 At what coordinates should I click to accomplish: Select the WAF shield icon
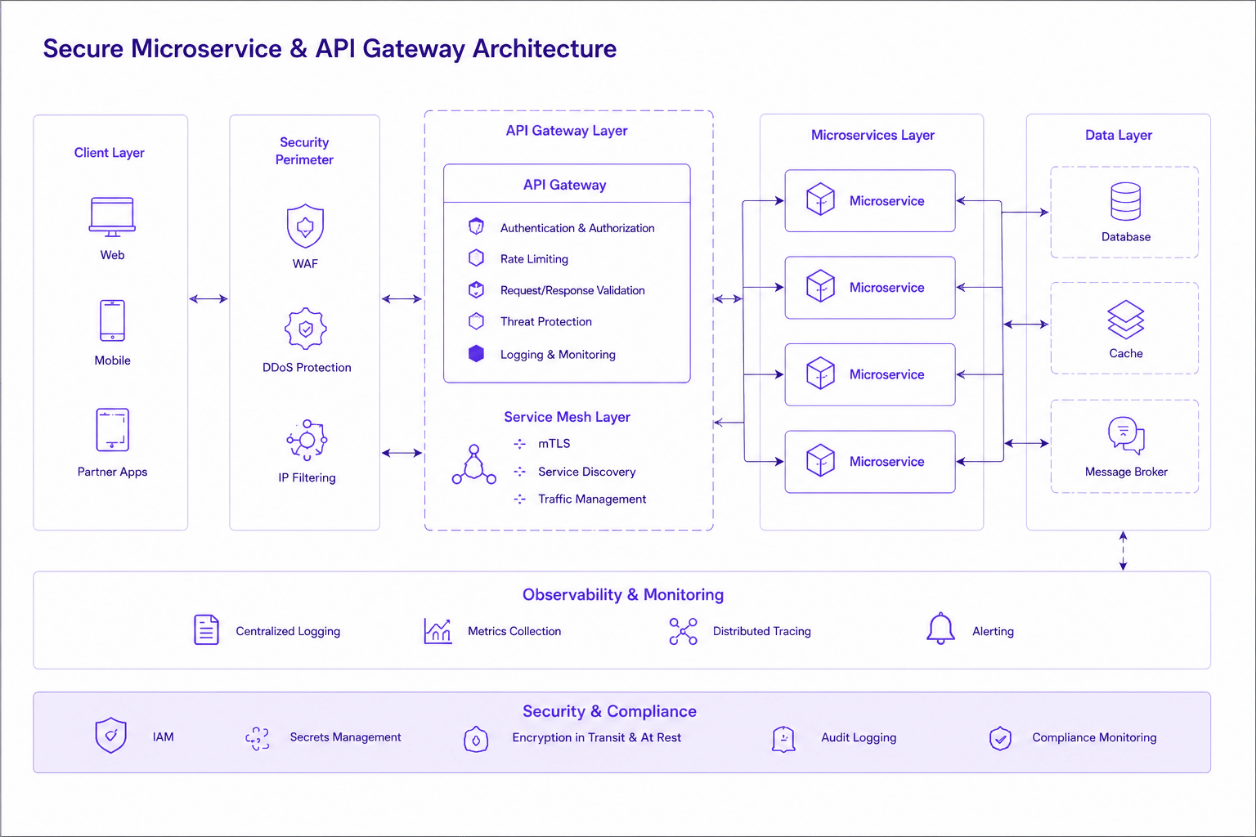305,226
